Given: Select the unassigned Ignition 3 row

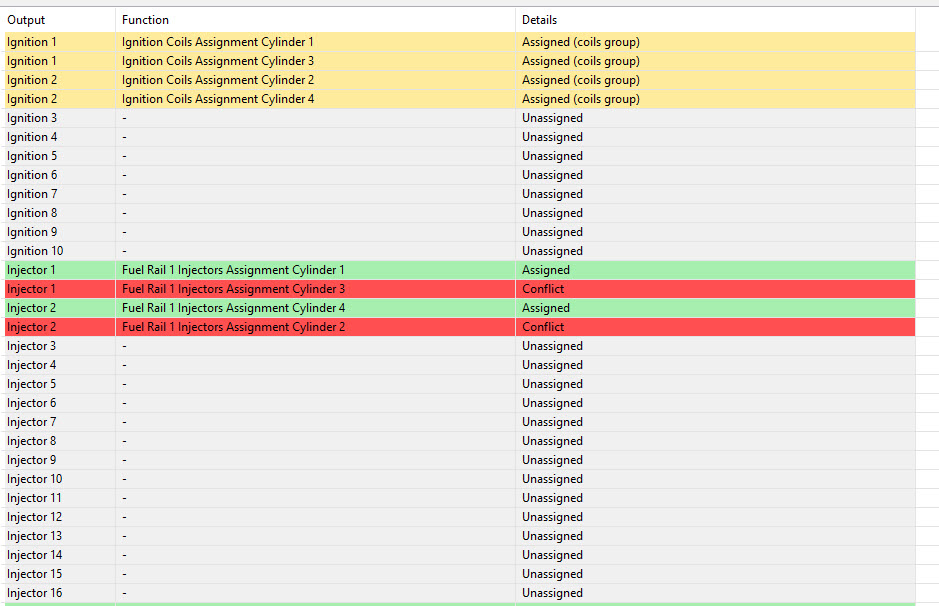Looking at the screenshot, I should [x=460, y=118].
